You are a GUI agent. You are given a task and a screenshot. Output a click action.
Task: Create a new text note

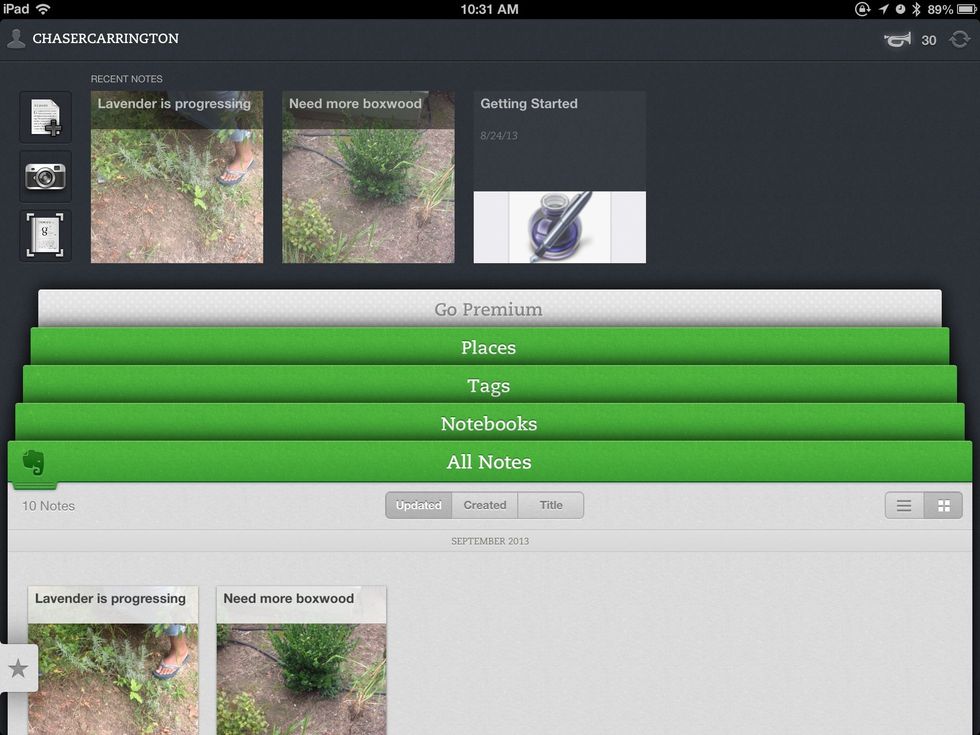coord(44,116)
